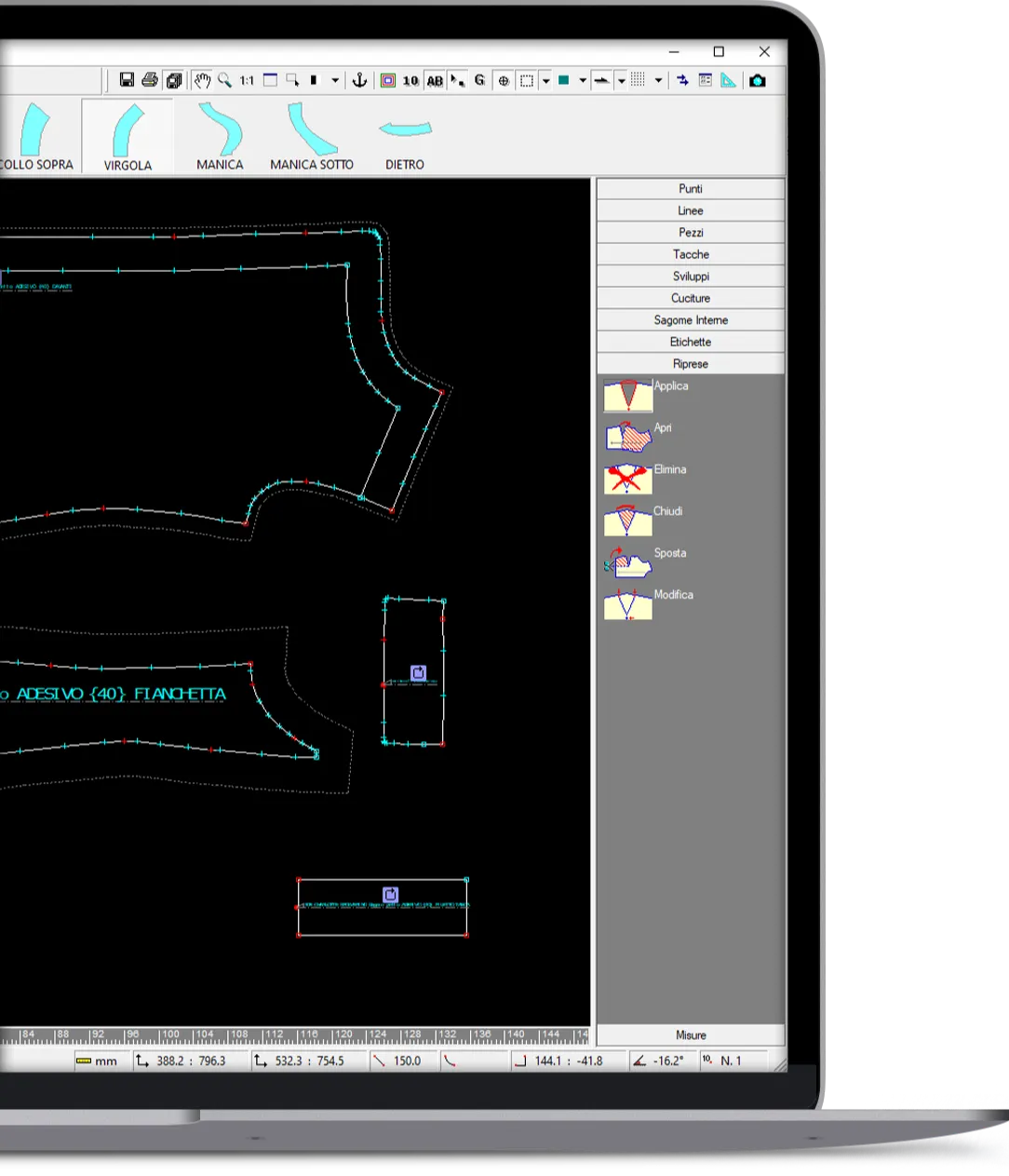This screenshot has height=1176, width=1009.
Task: Open the Tacche panel section
Action: tap(691, 254)
